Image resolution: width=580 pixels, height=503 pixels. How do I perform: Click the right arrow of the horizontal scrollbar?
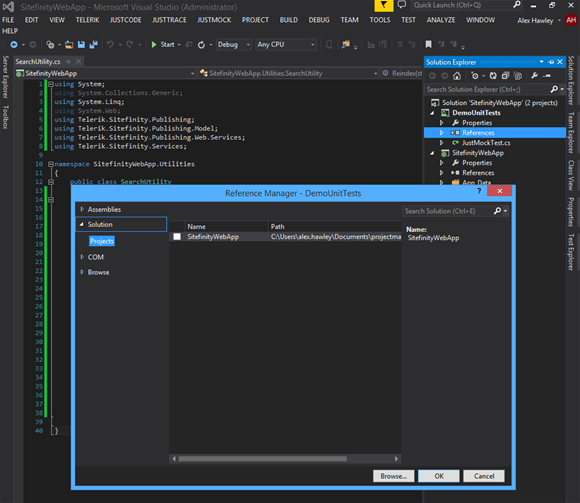pyautogui.click(x=396, y=459)
